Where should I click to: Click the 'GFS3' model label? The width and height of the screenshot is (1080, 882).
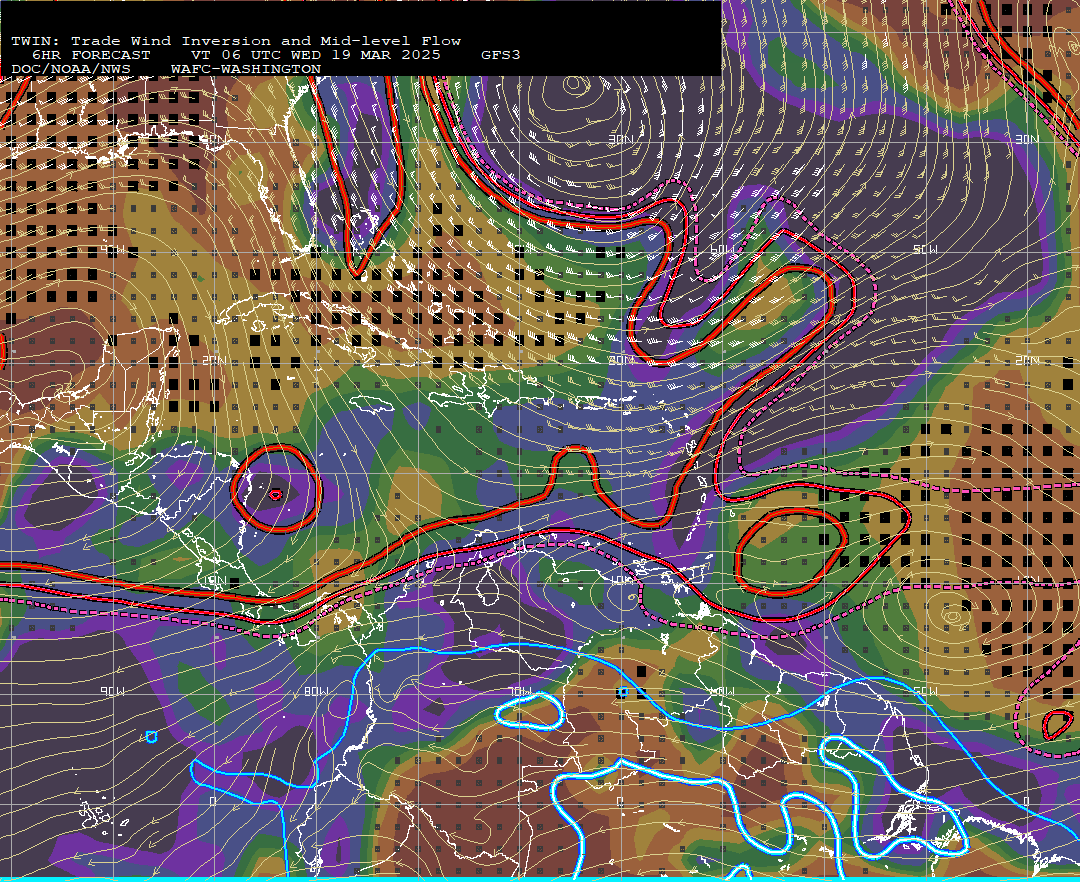[500, 55]
